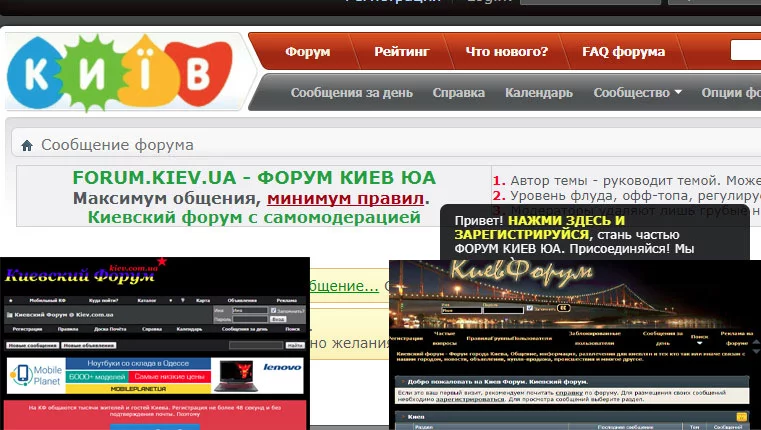Image resolution: width=761 pixels, height=430 pixels.
Task: Click the Новые объявления button
Action: click(89, 346)
